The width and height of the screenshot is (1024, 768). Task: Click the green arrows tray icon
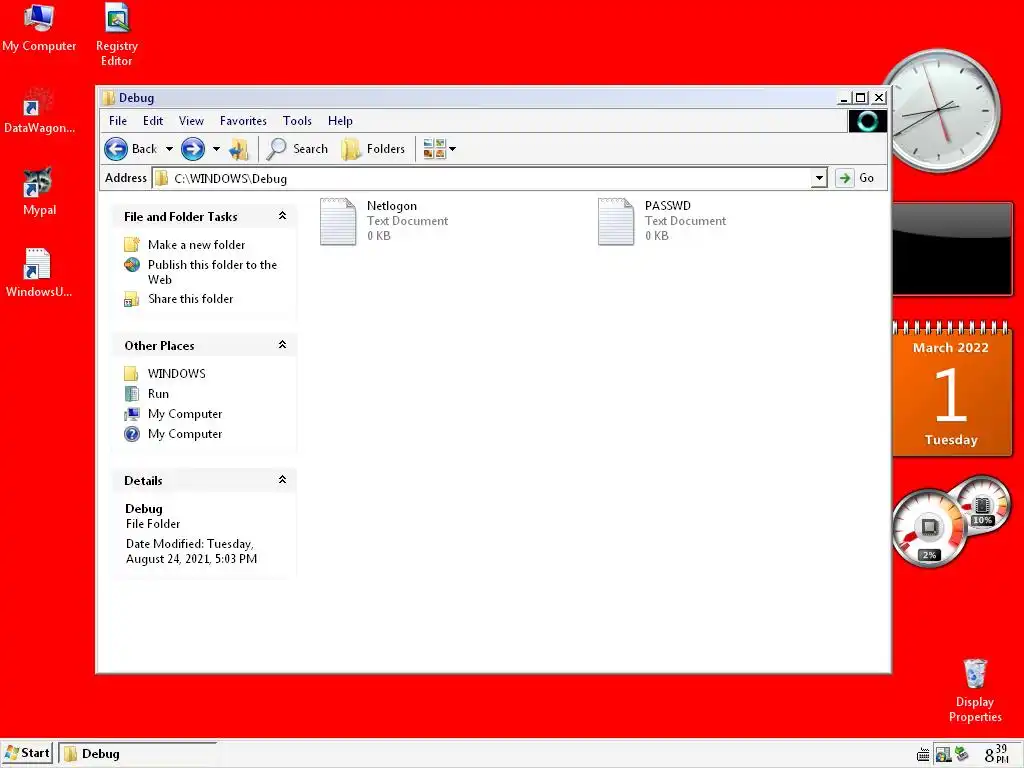[961, 754]
